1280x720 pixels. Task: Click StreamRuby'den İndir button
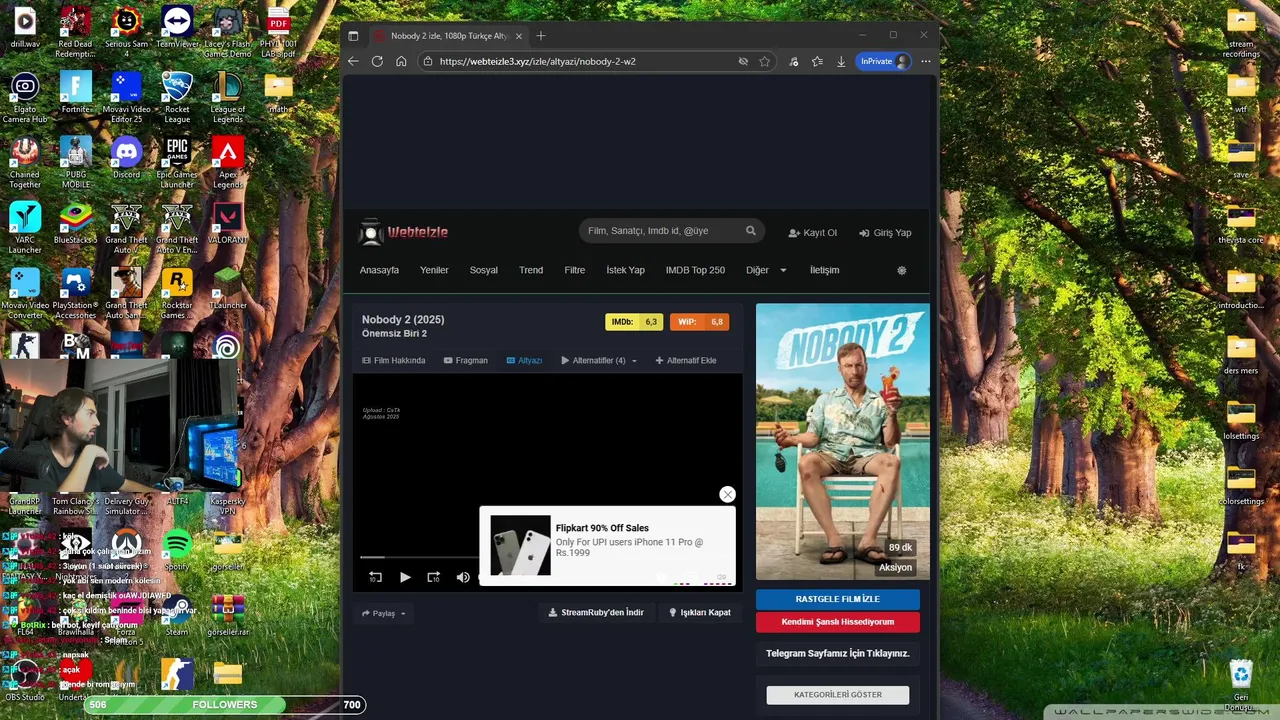tap(597, 612)
